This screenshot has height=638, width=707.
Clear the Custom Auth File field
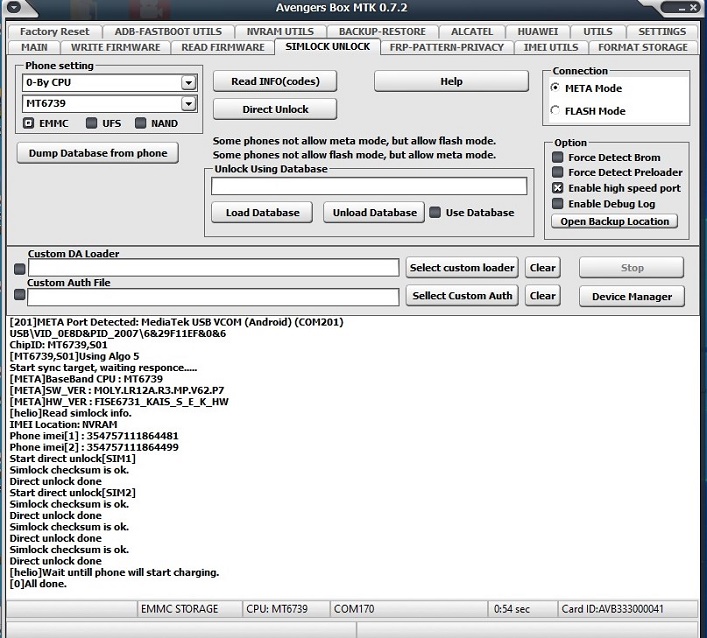coord(542,296)
